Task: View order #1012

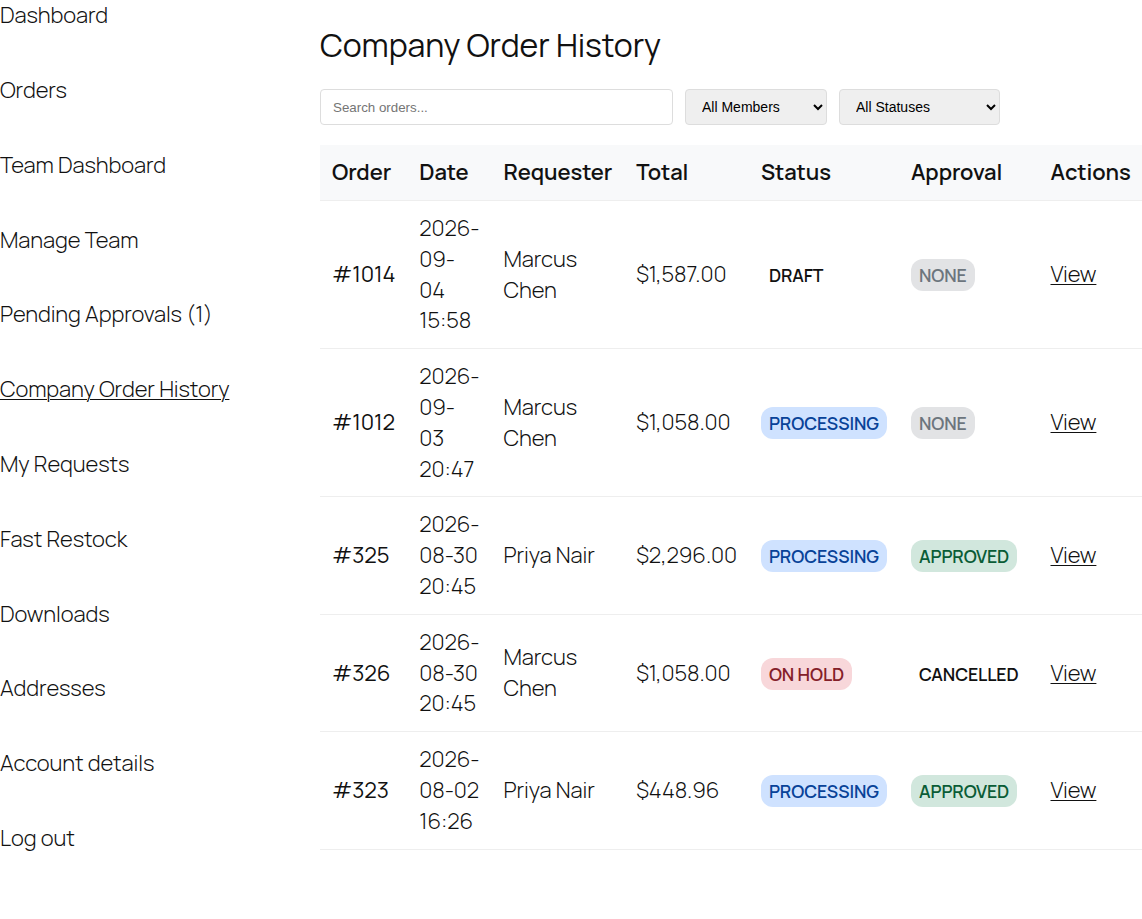Action: point(1073,422)
